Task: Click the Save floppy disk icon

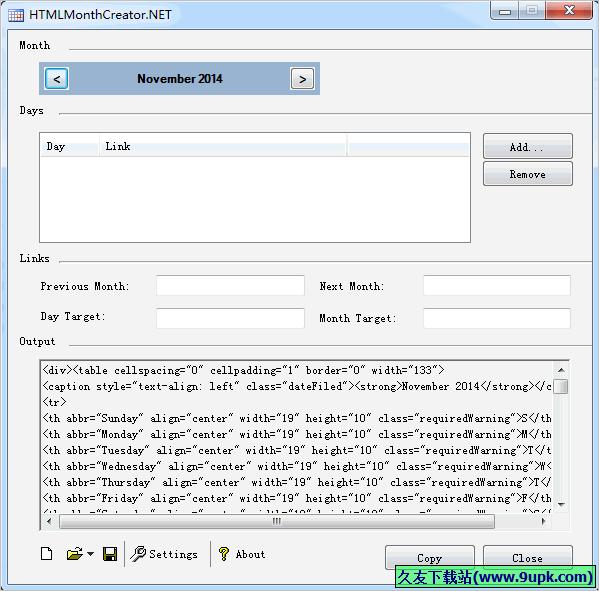Action: [x=110, y=554]
